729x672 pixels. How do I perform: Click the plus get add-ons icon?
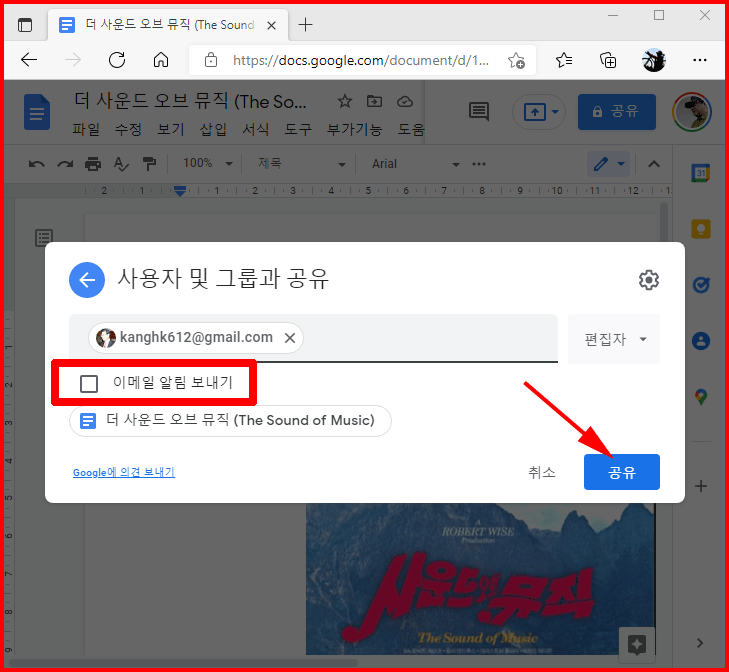point(701,486)
